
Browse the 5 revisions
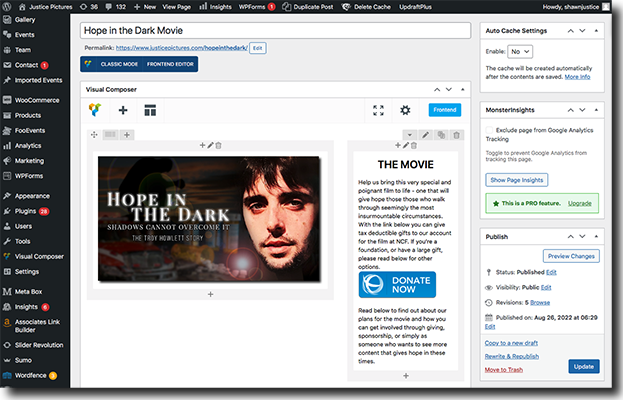click(540, 302)
